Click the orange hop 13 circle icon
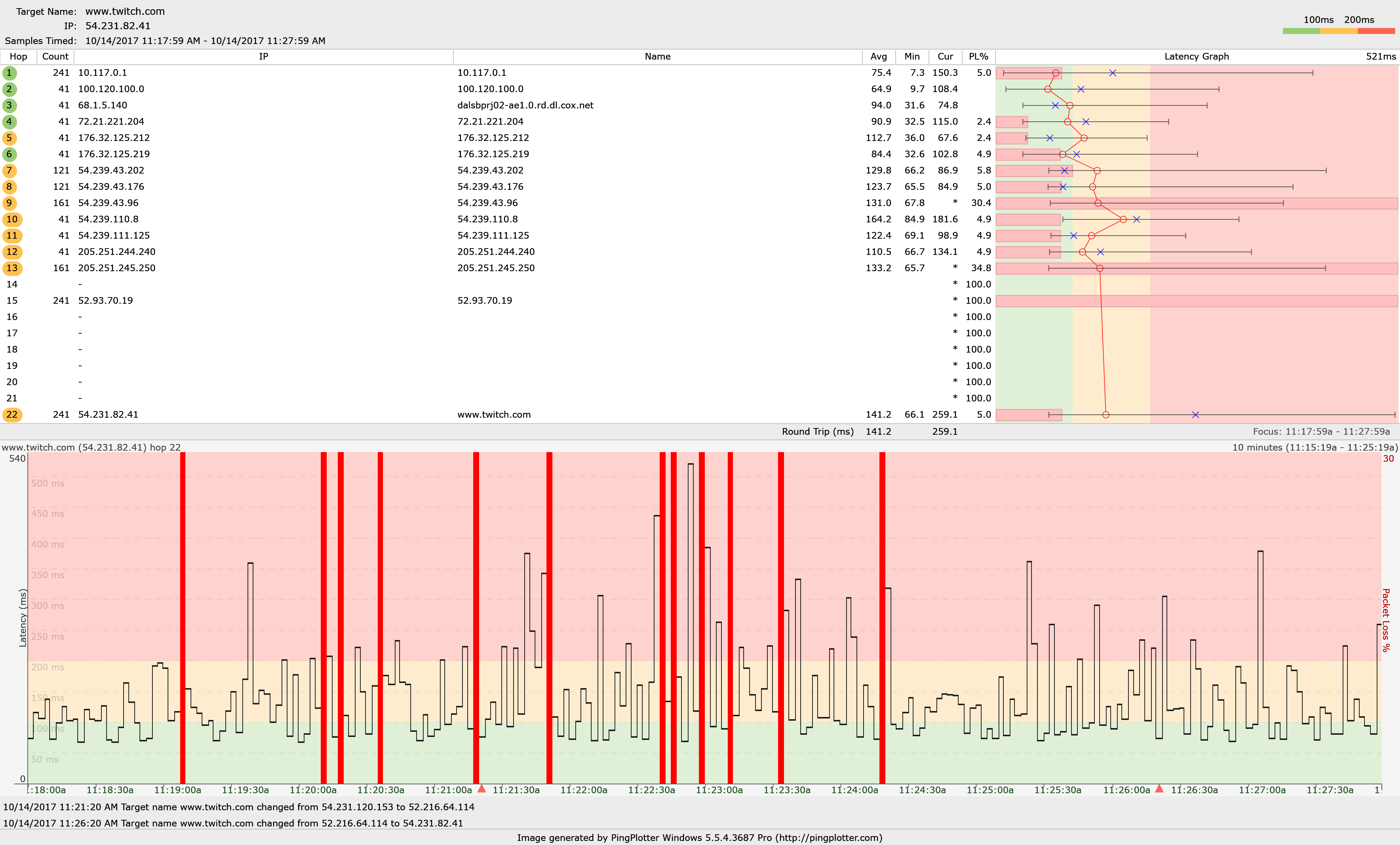 point(12,268)
